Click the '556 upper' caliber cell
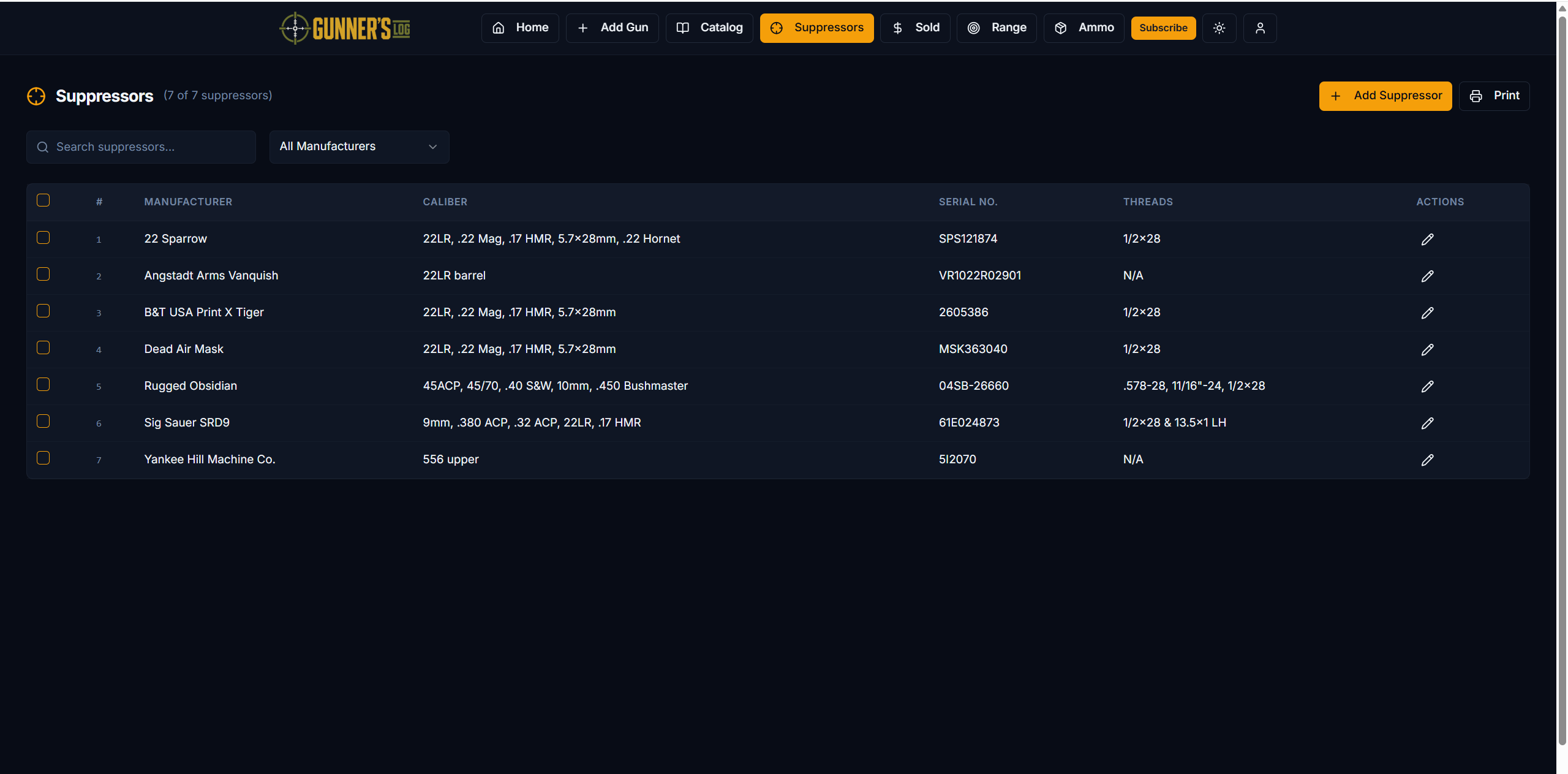This screenshot has width=1568, height=774. 451,459
